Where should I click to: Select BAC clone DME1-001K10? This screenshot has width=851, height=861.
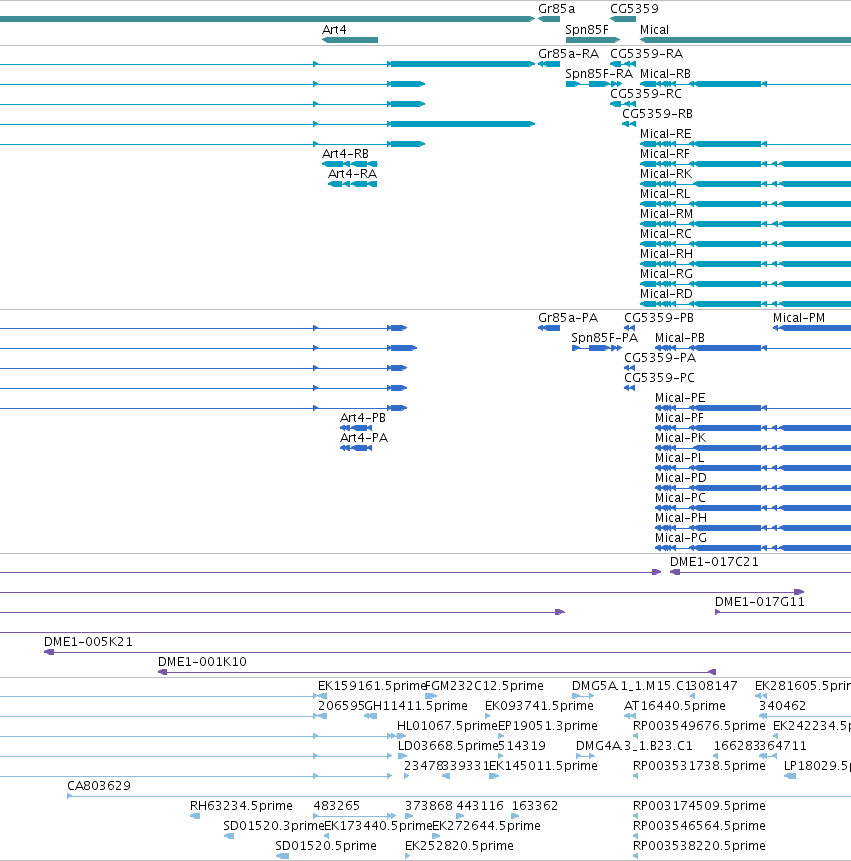click(x=202, y=662)
